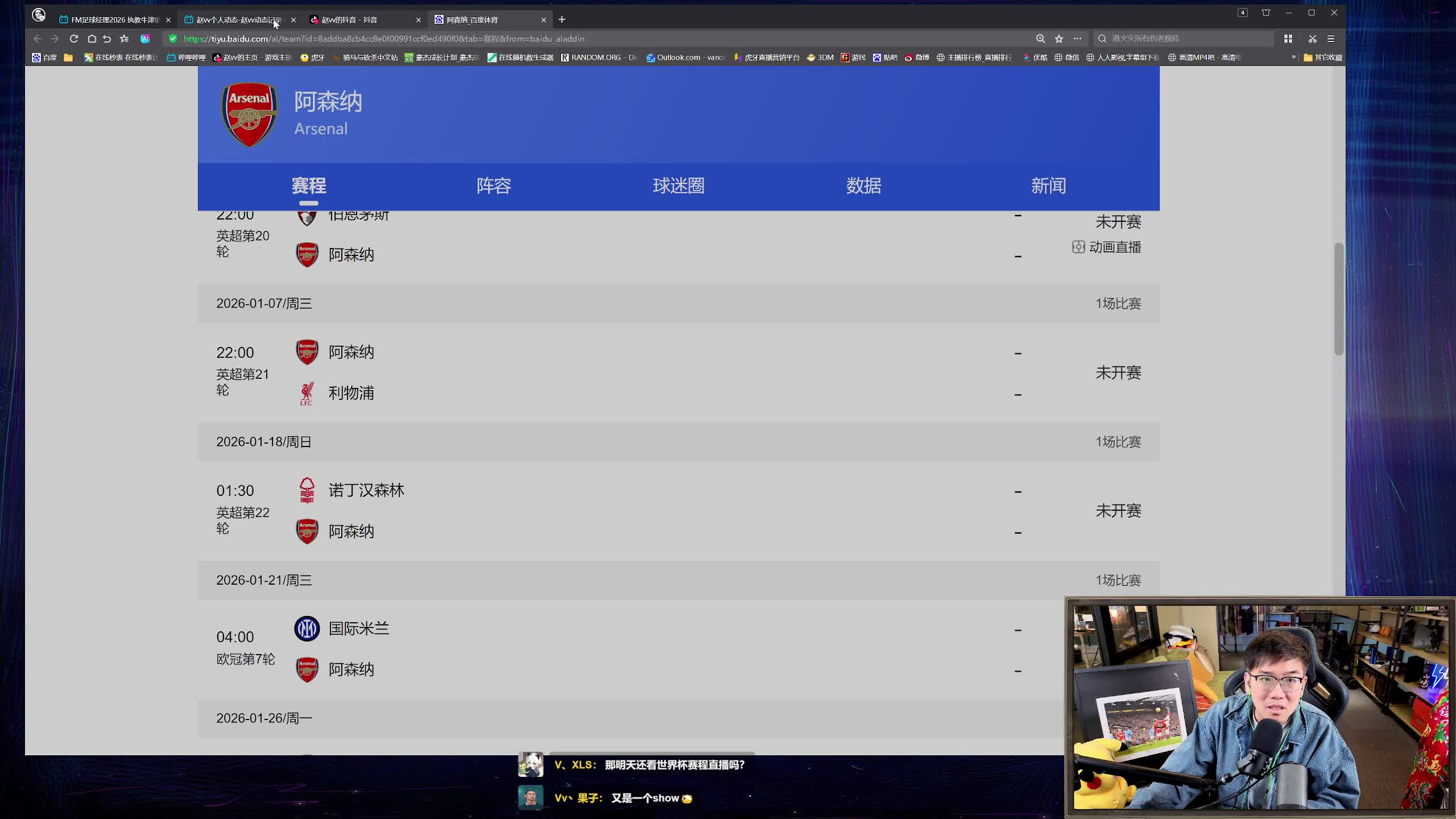This screenshot has width=1456, height=819.
Task: Open the browser hamburger main menu
Action: pyautogui.click(x=1331, y=39)
